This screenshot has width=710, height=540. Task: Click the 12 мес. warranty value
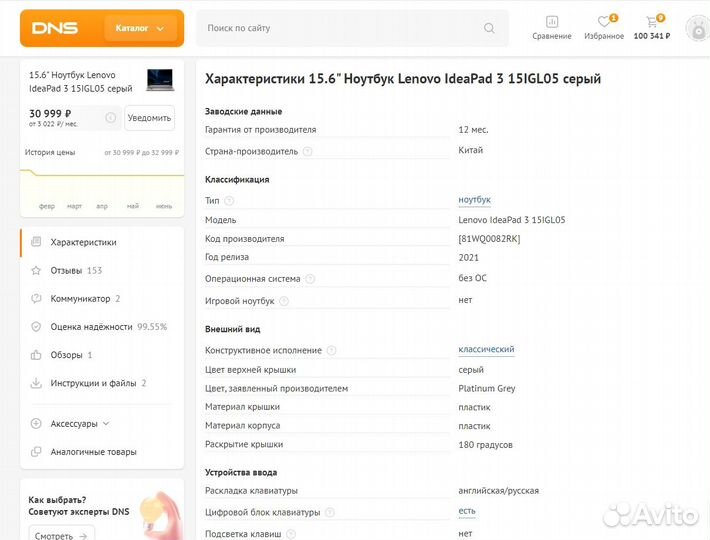(x=473, y=129)
